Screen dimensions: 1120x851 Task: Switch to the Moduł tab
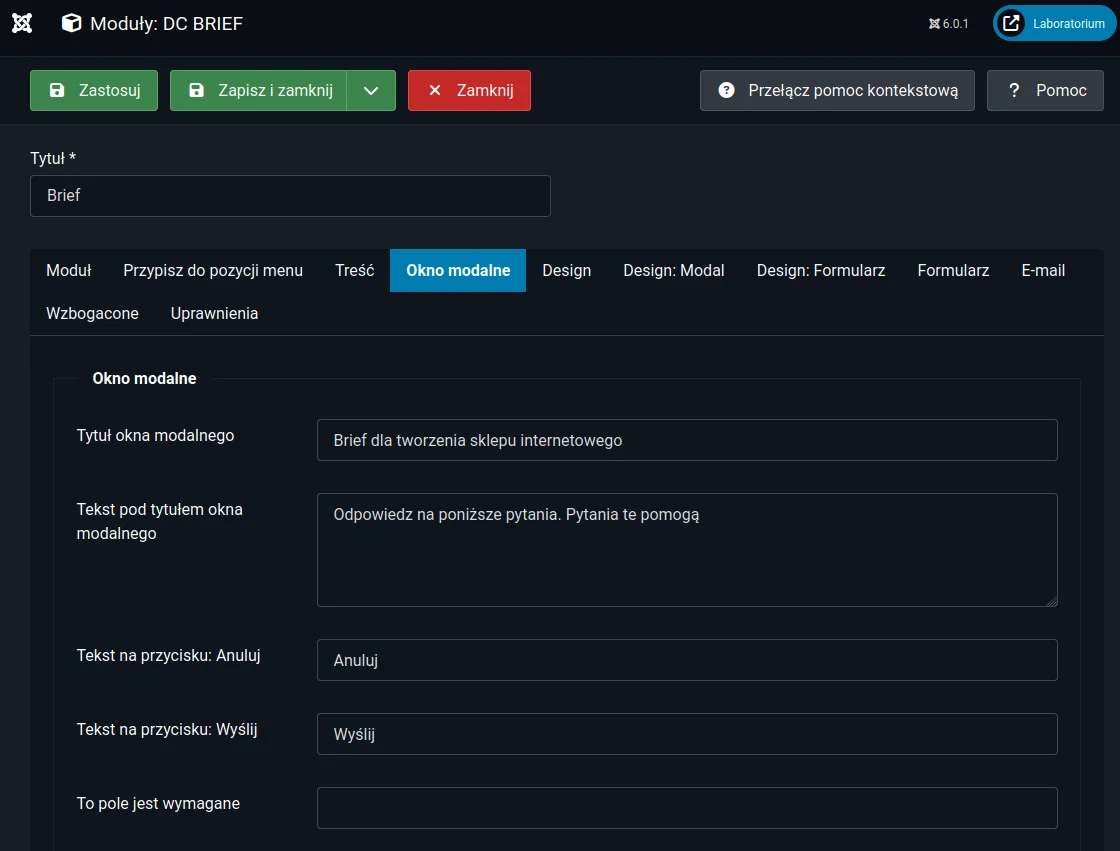click(x=69, y=270)
